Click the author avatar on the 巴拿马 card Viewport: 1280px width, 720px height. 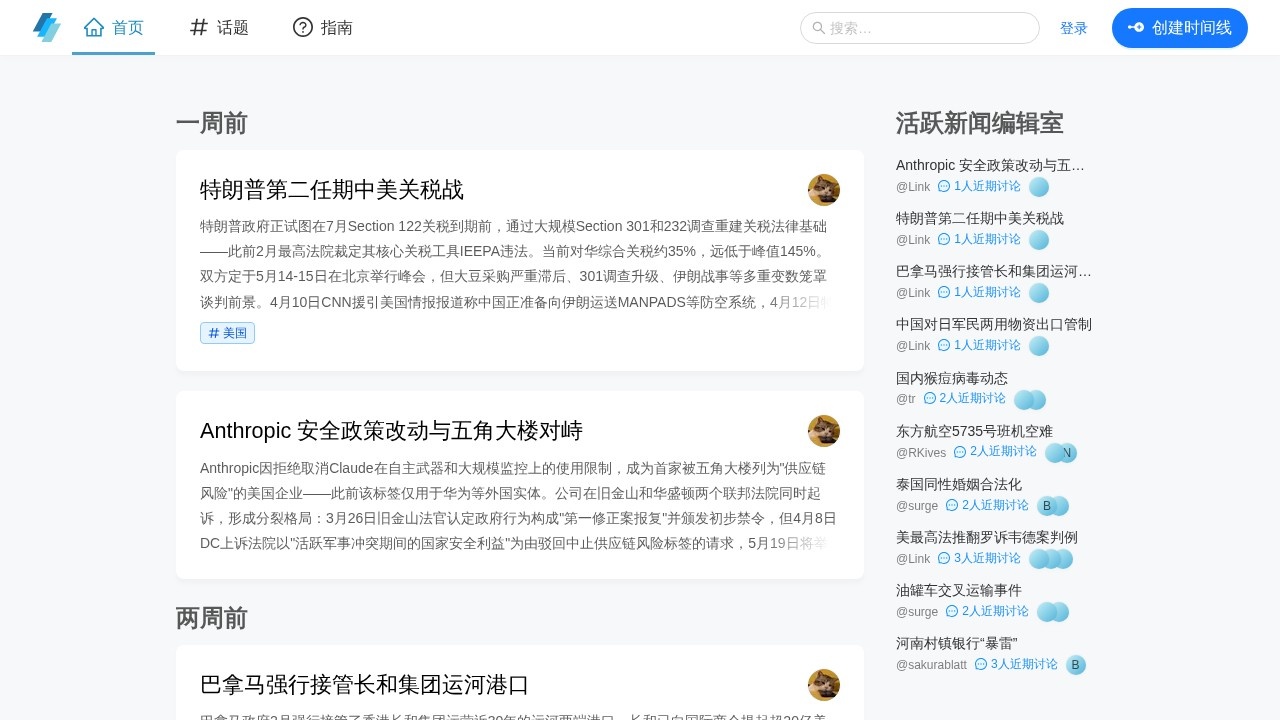click(823, 685)
